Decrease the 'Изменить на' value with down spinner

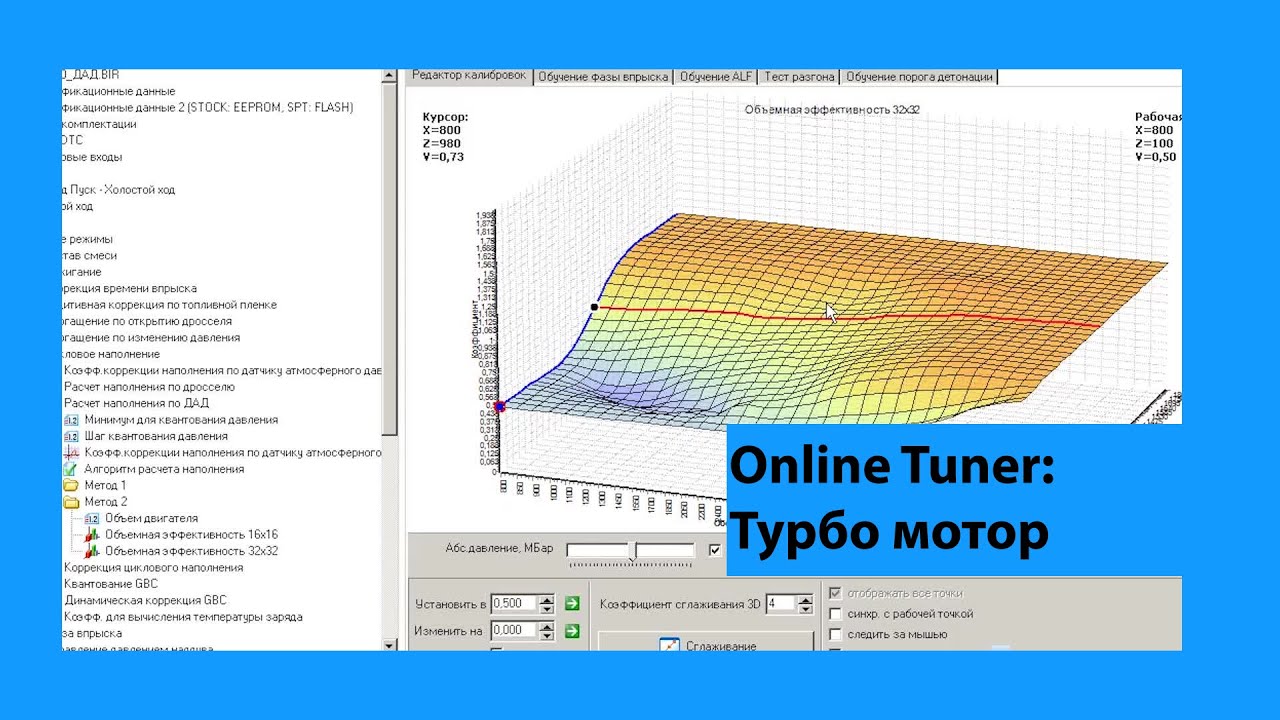tap(546, 635)
